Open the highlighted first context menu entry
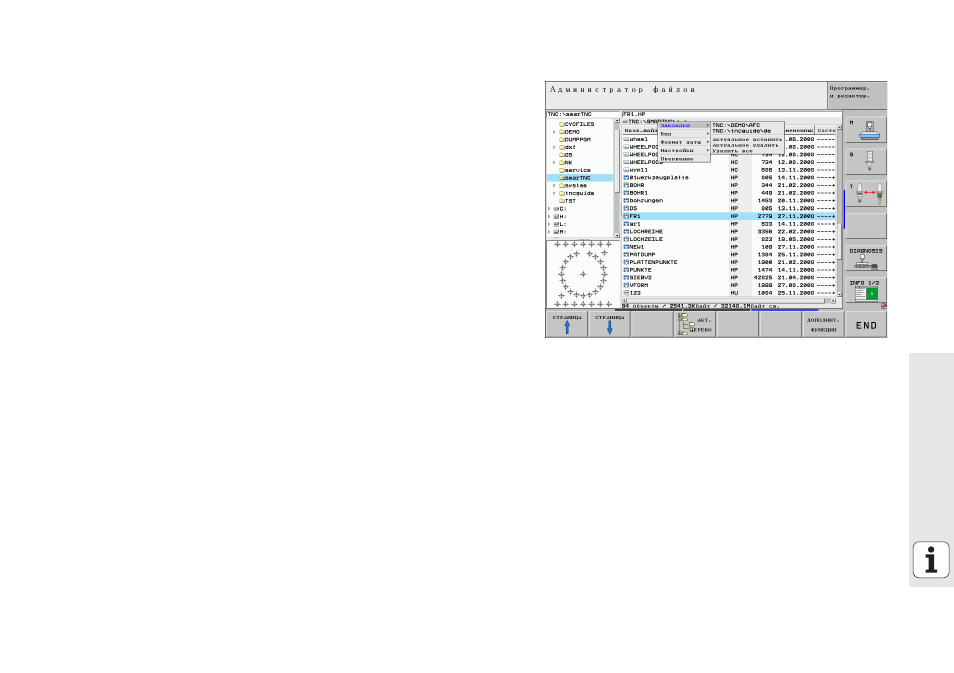 click(x=684, y=125)
